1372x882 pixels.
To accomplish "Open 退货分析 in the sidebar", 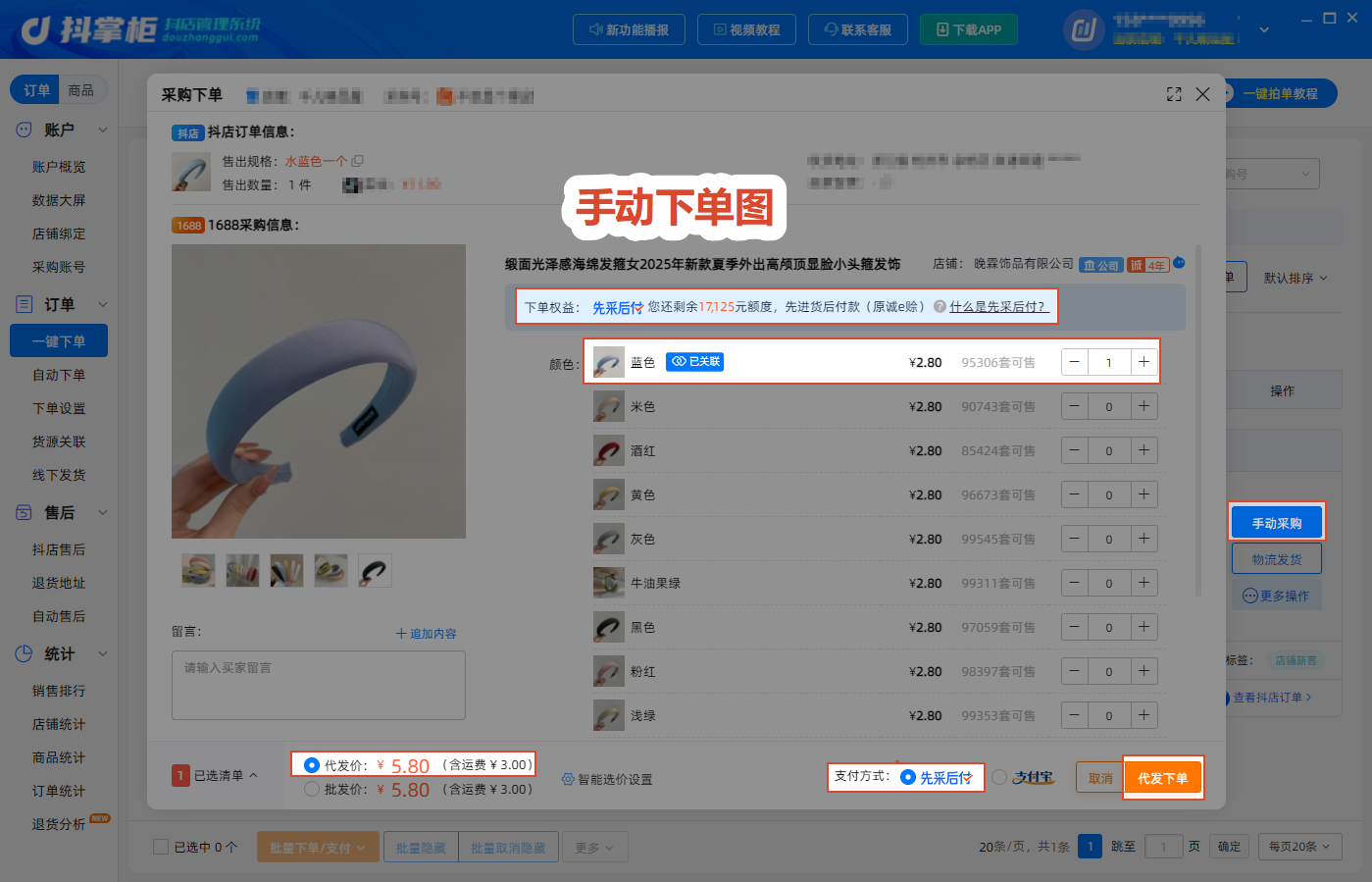I will 59,824.
